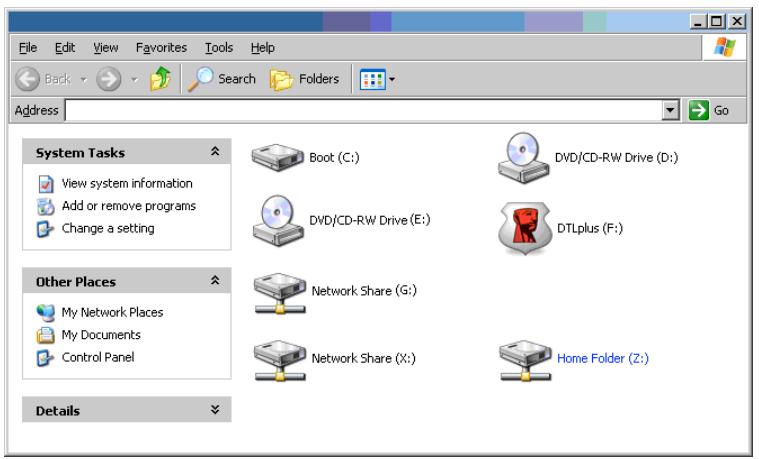Go to My Documents link

point(101,335)
